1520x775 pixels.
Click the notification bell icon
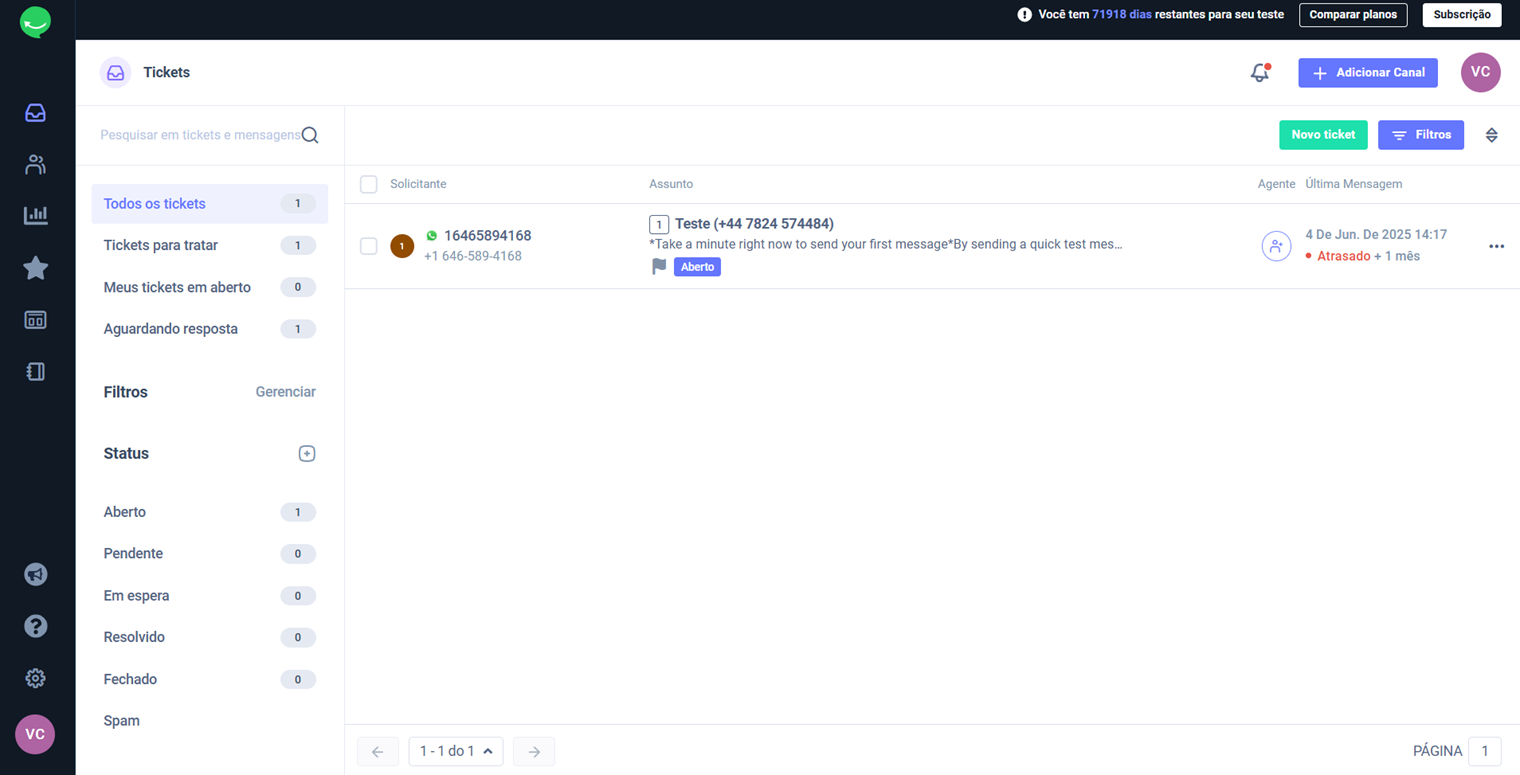[x=1260, y=73]
